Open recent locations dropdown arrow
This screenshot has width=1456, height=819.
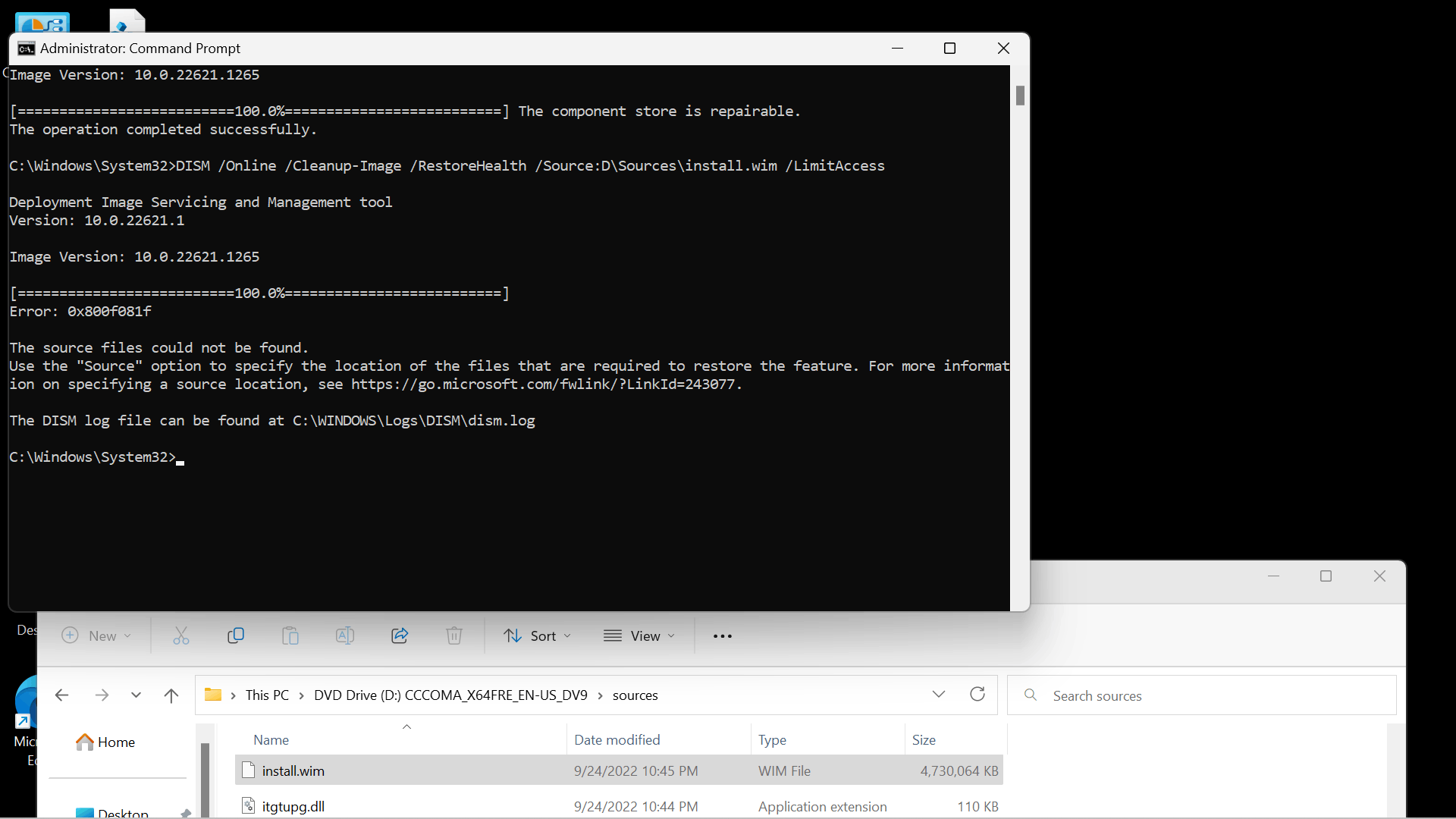[136, 695]
